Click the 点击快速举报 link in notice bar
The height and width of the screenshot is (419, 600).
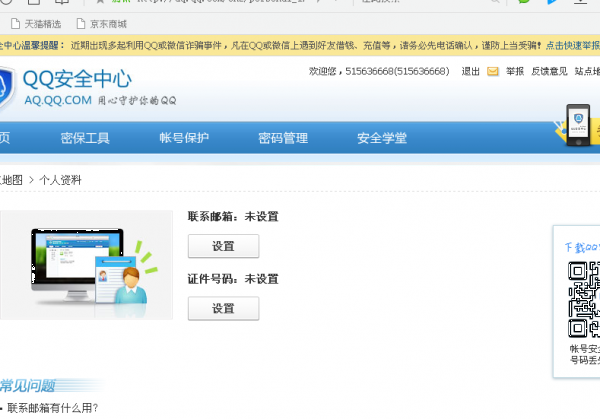(x=572, y=46)
